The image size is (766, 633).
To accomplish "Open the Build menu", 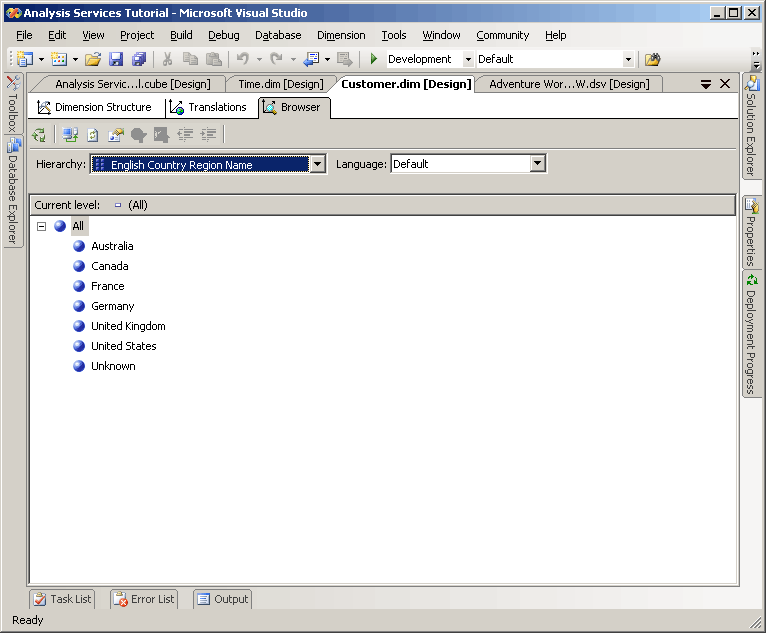I will coord(181,35).
